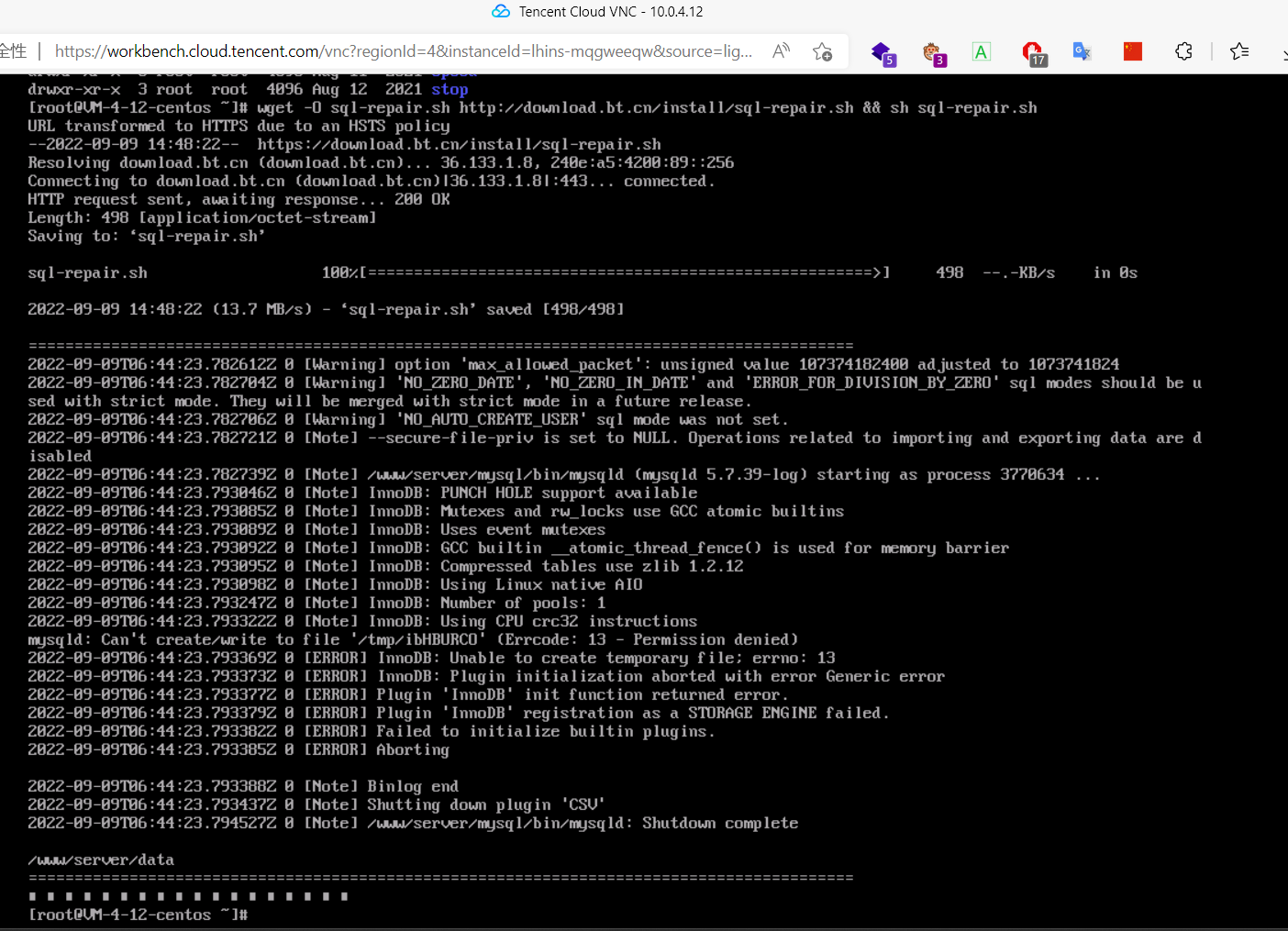Click the Read aloud icon in address bar

pyautogui.click(x=781, y=51)
